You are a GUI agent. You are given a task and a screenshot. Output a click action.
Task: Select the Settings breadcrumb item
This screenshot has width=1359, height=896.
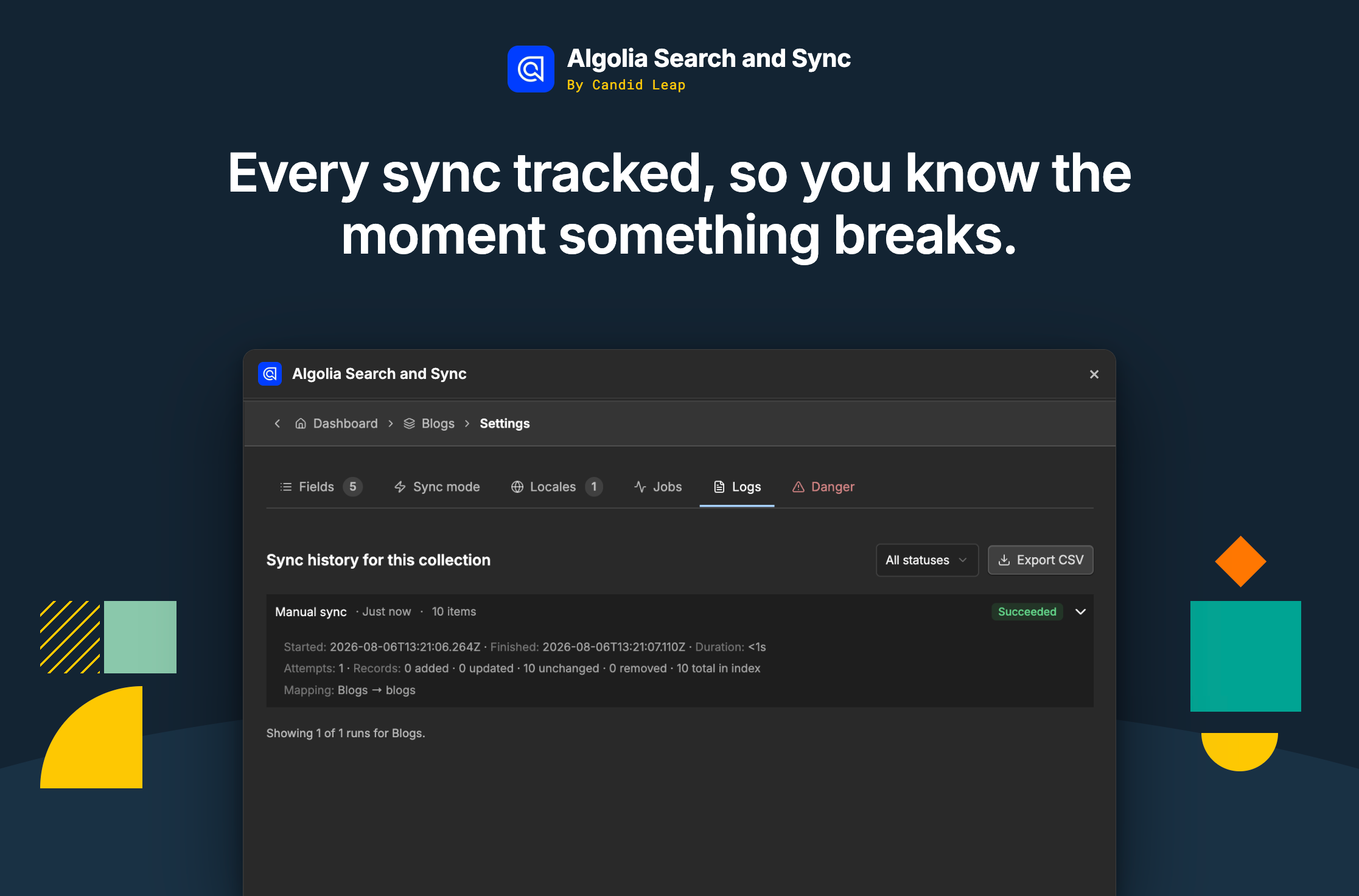click(505, 423)
